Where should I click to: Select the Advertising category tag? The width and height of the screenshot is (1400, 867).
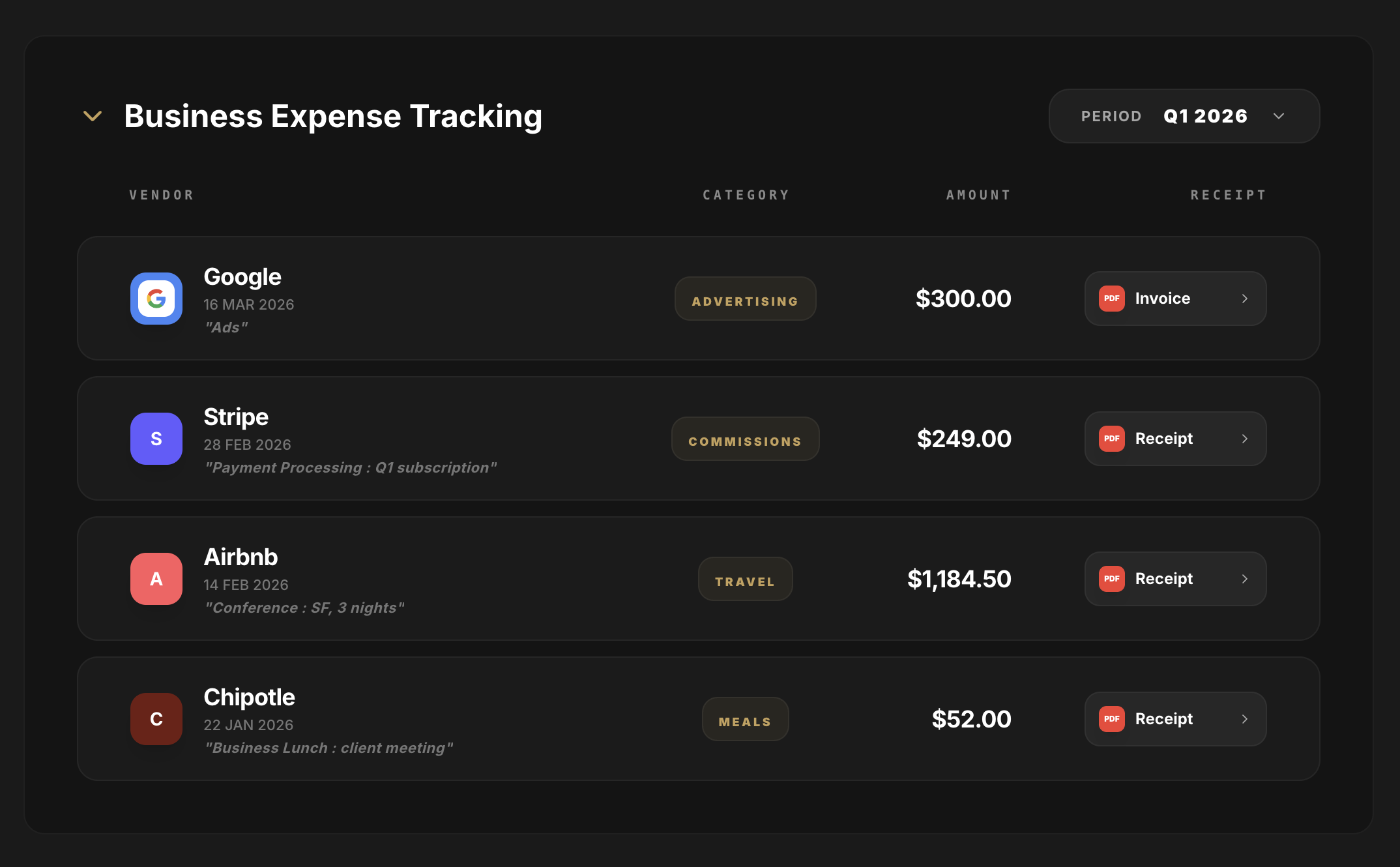[746, 299]
